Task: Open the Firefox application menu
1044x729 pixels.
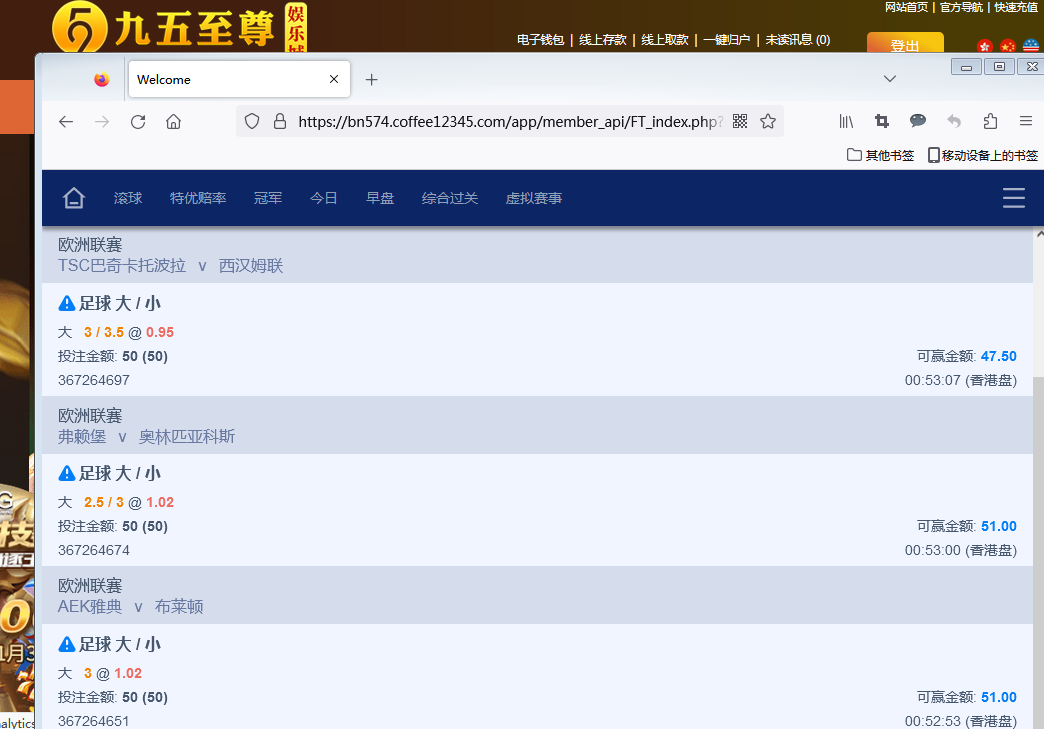Action: tap(1025, 121)
